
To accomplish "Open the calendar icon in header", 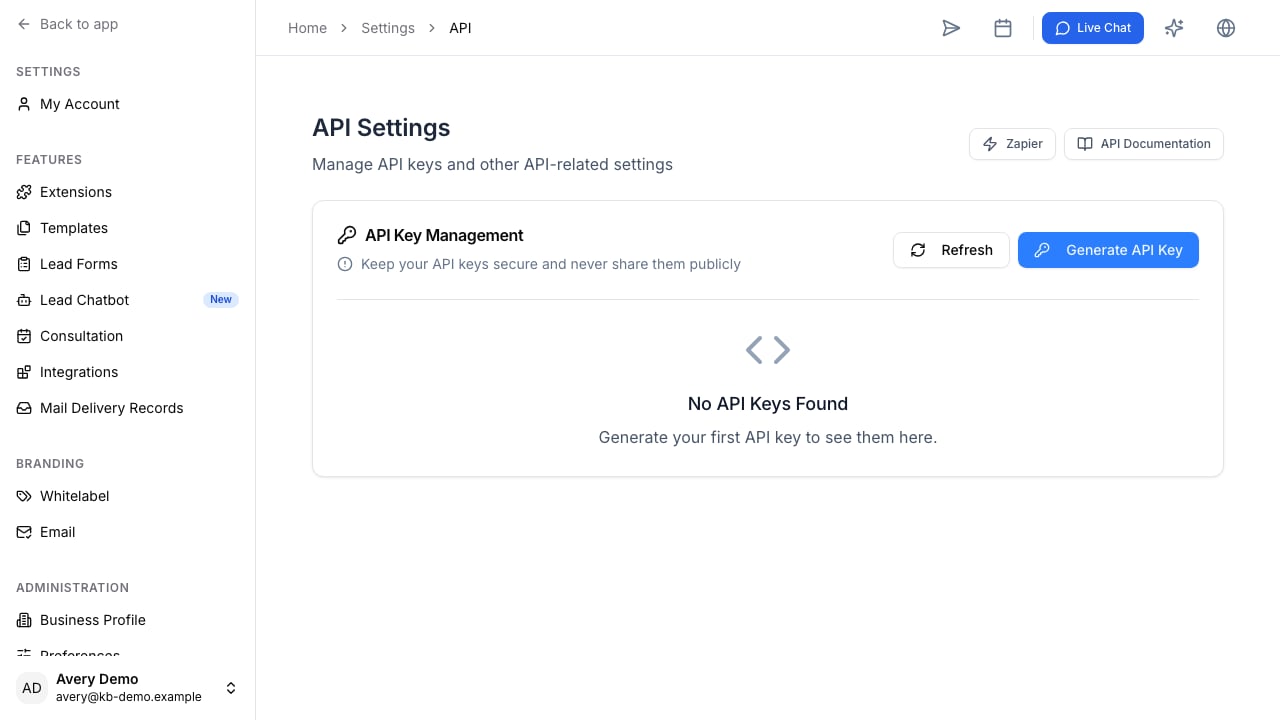I will tap(1003, 28).
